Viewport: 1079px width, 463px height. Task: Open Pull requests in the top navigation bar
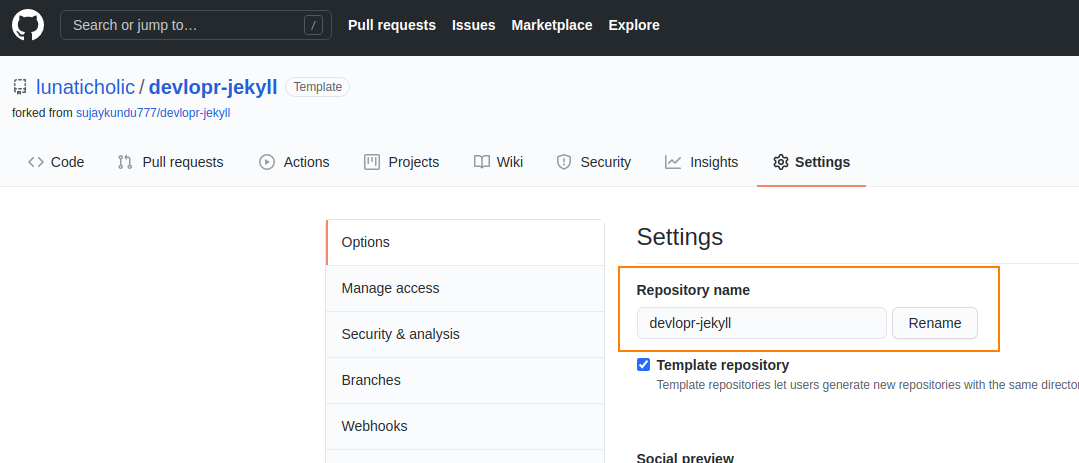392,25
